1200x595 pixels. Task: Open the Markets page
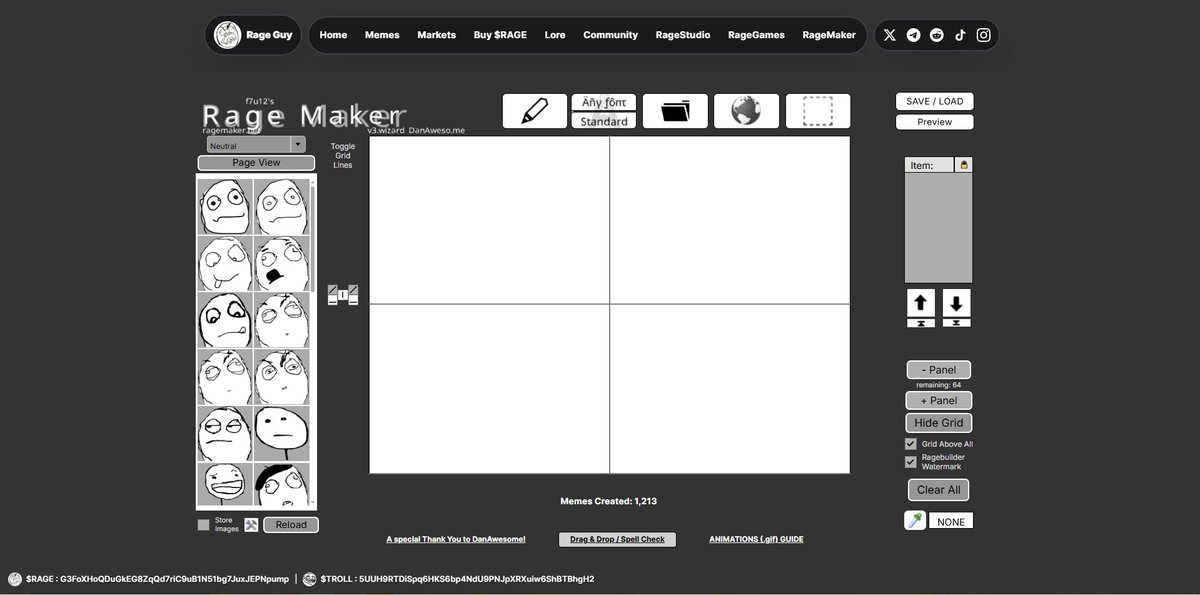[437, 35]
